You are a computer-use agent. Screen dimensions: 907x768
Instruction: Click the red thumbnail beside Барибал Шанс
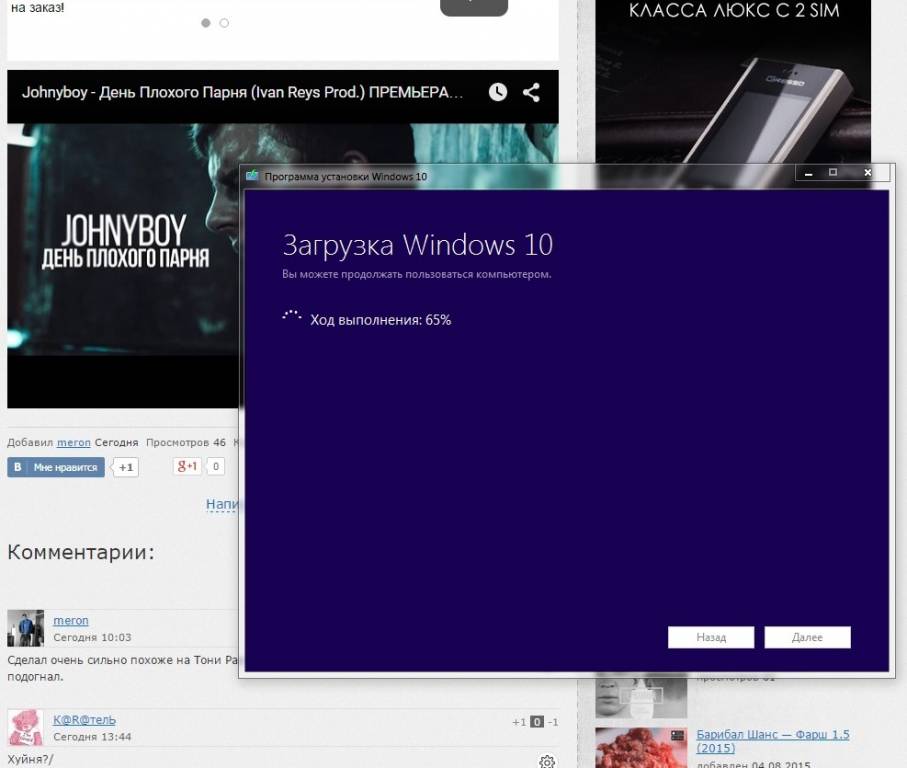point(641,748)
